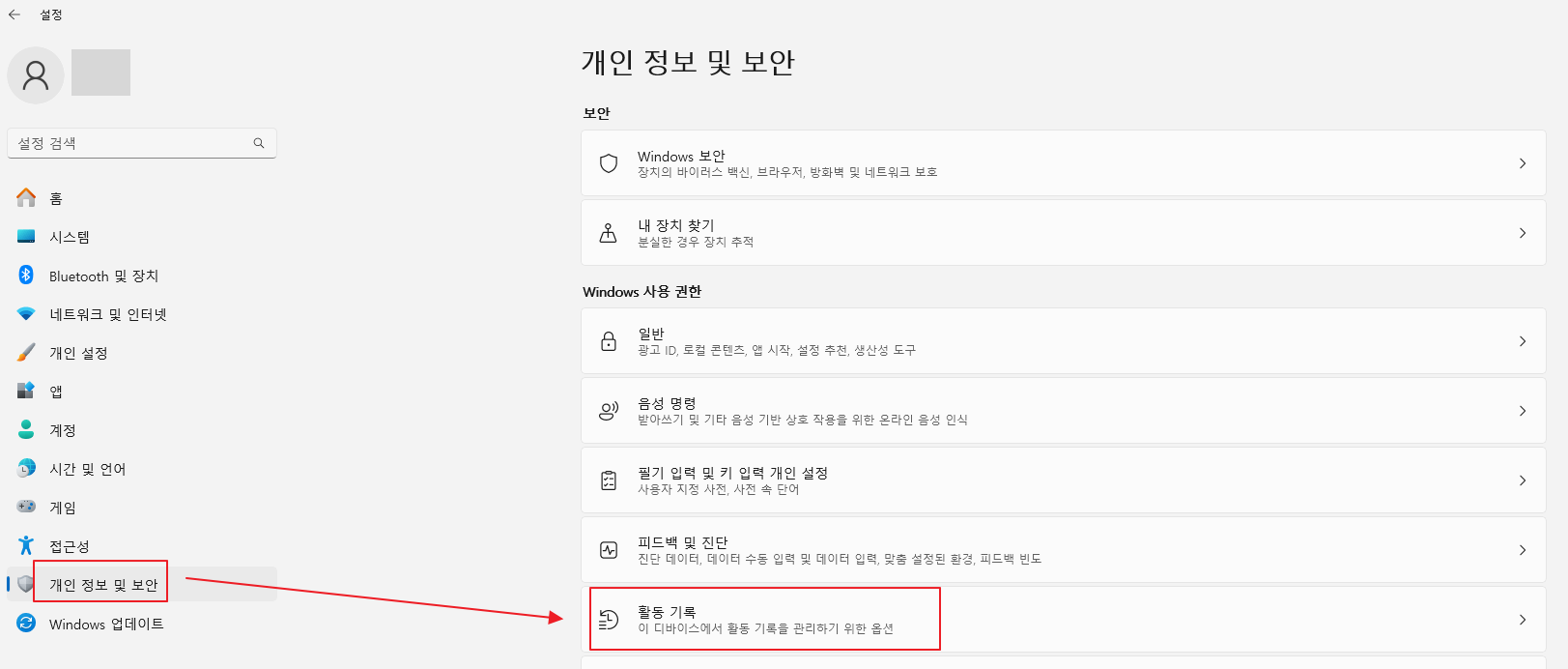Click the 피드백 및 진단 pulse icon

pos(609,550)
